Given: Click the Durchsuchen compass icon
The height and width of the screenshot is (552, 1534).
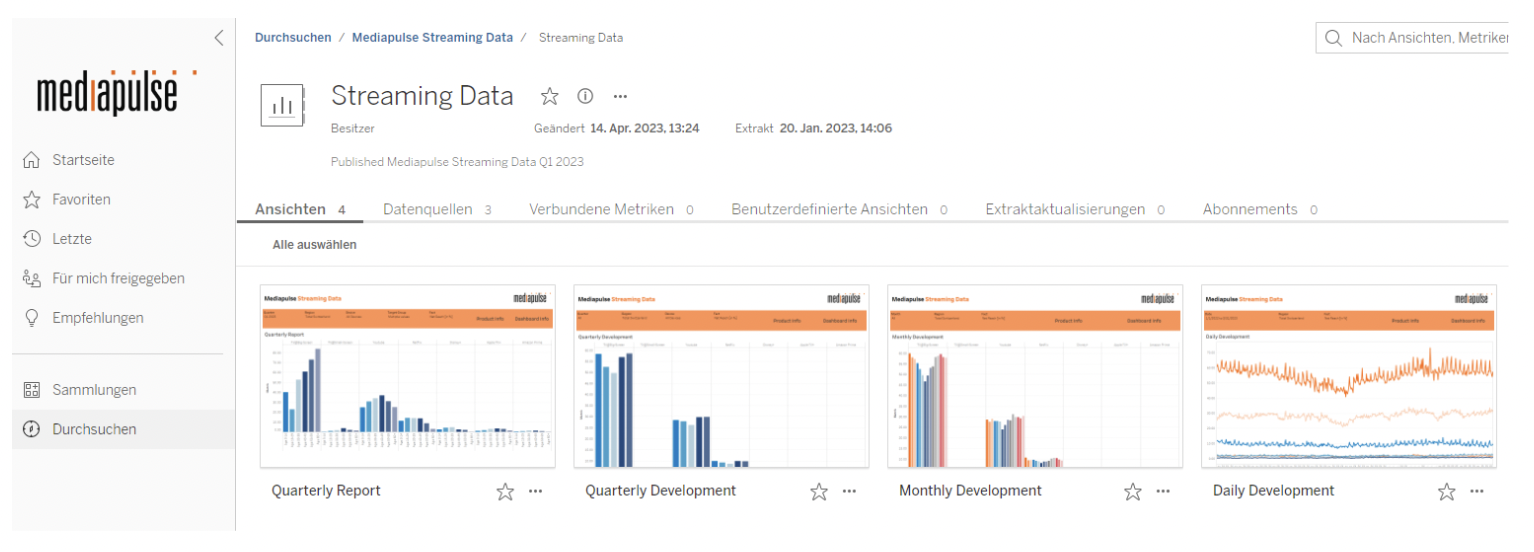Looking at the screenshot, I should click(x=31, y=429).
